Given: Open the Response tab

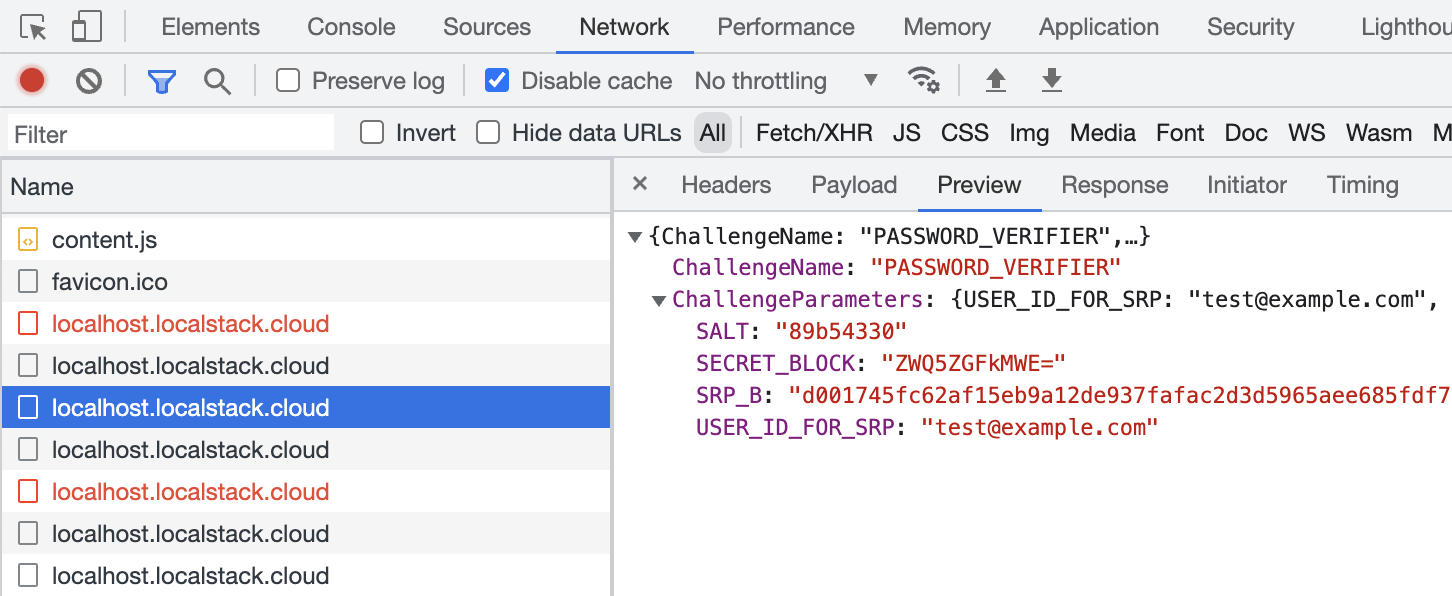Looking at the screenshot, I should [x=1114, y=185].
